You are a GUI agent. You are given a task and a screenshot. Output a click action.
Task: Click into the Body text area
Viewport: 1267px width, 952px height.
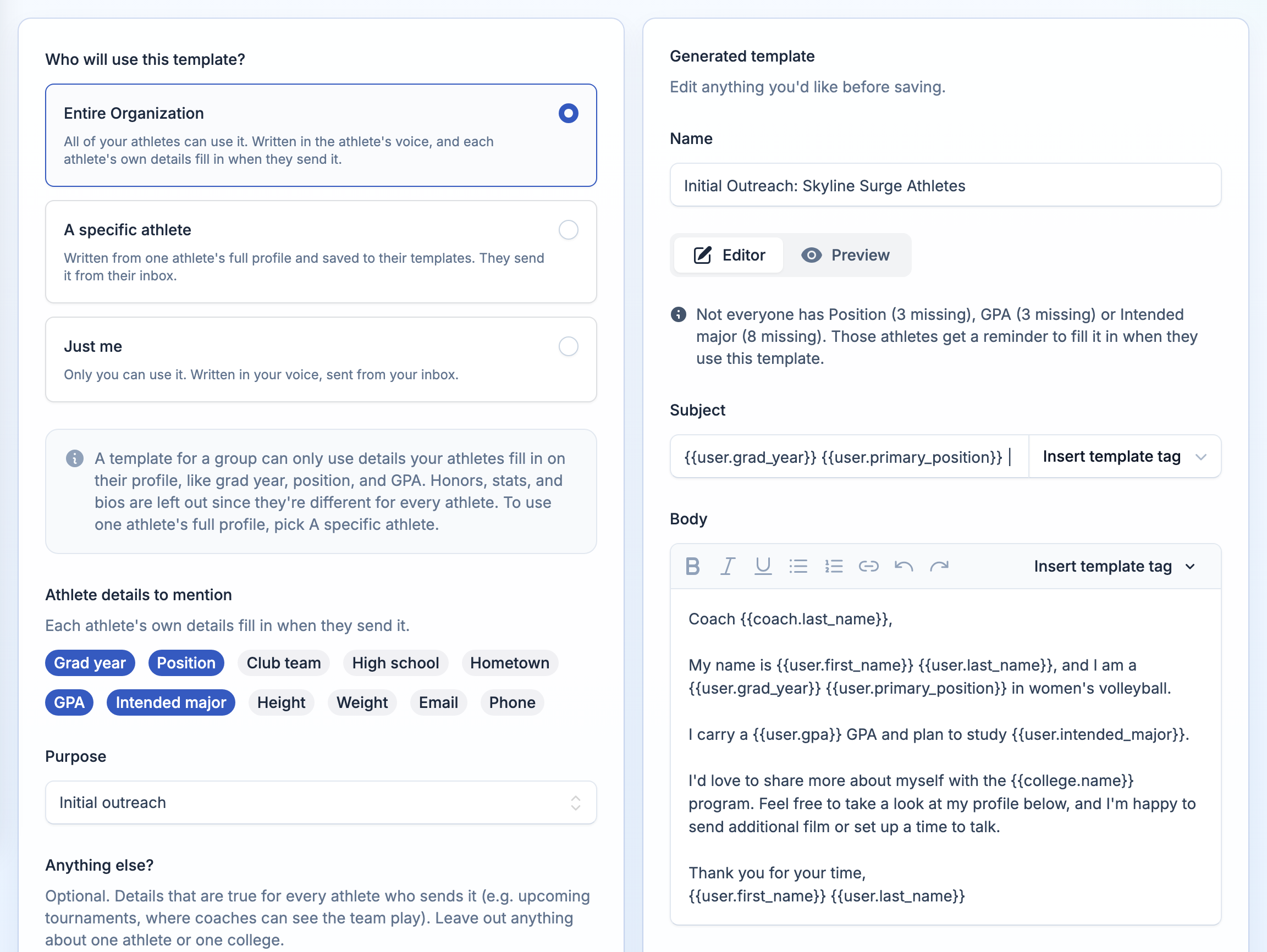(945, 757)
